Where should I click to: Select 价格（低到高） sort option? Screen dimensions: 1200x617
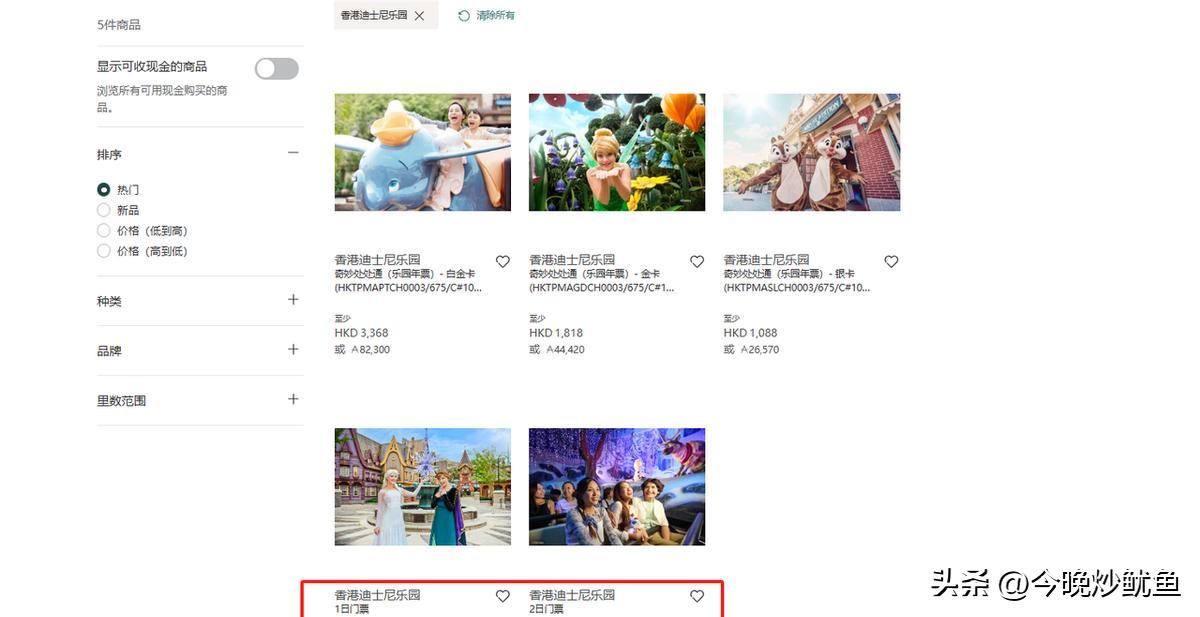point(103,231)
